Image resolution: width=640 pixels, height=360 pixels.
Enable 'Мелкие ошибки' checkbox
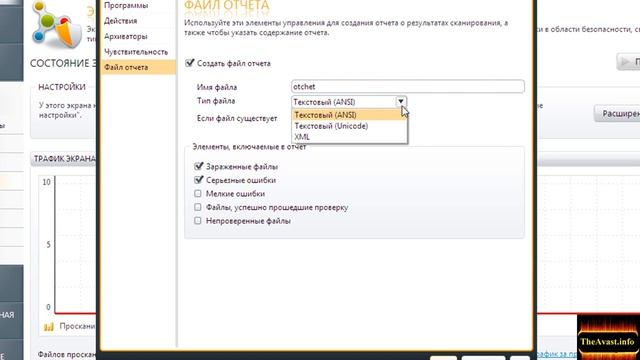[198, 193]
